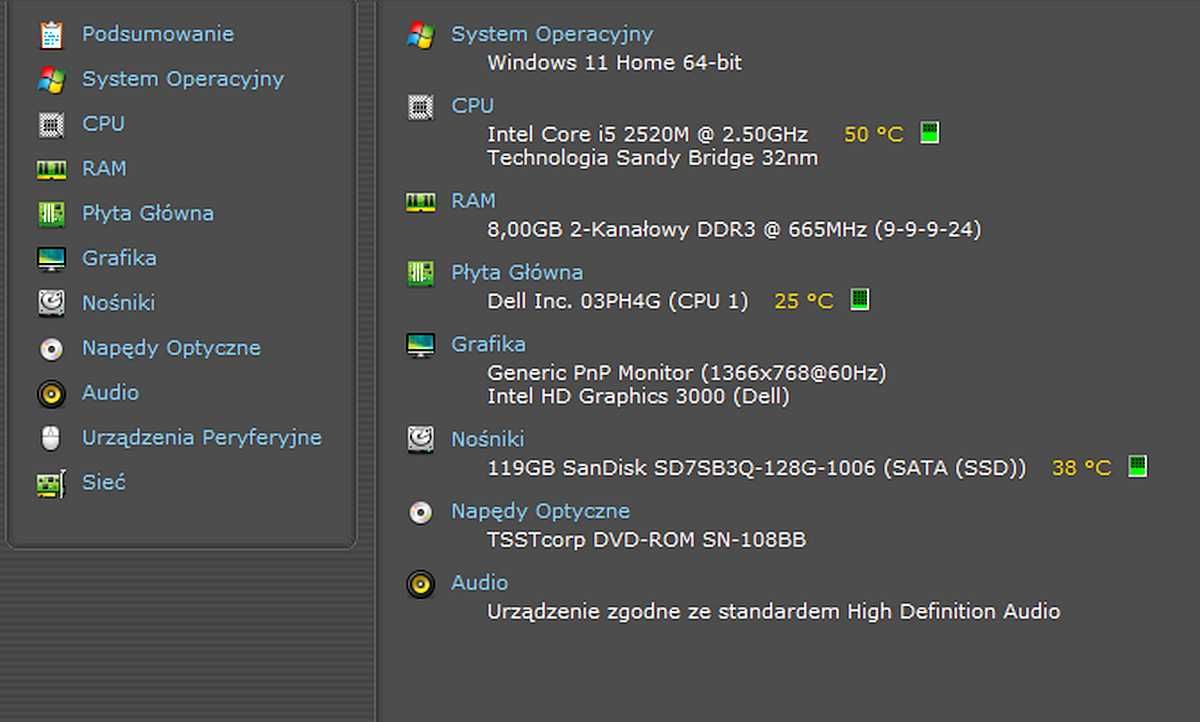This screenshot has height=722, width=1200.
Task: Click the green temperature indicator next to 50 °C
Action: pos(929,133)
